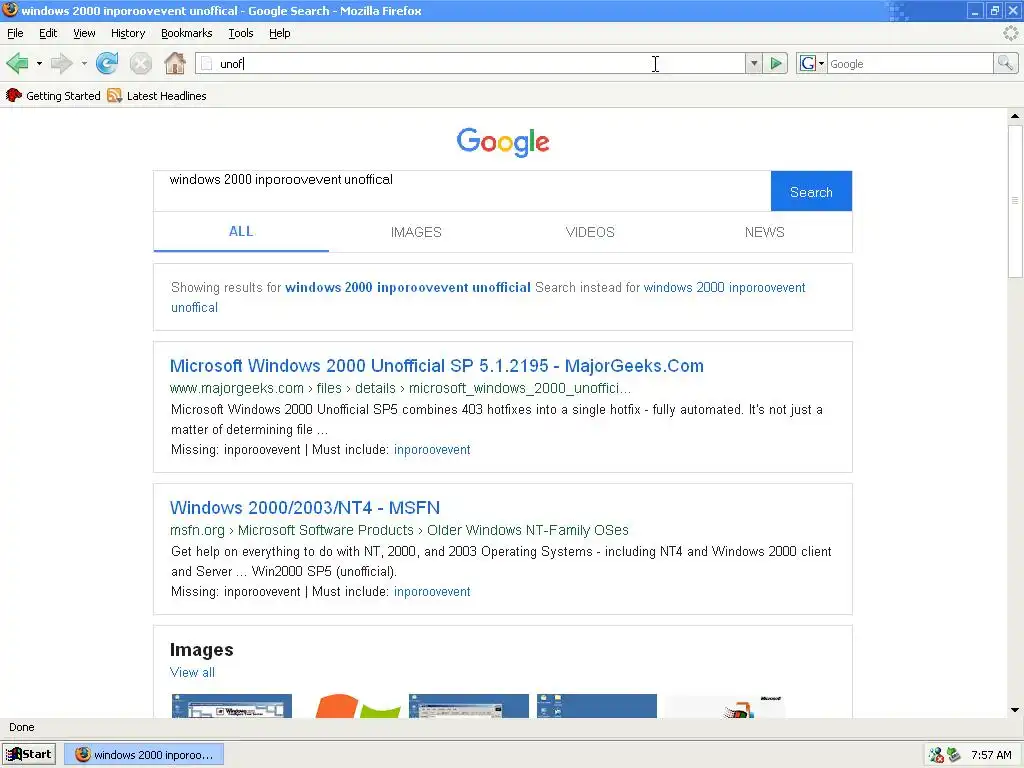Switch to the IMAGES results tab
1024x768 pixels.
pyautogui.click(x=416, y=232)
